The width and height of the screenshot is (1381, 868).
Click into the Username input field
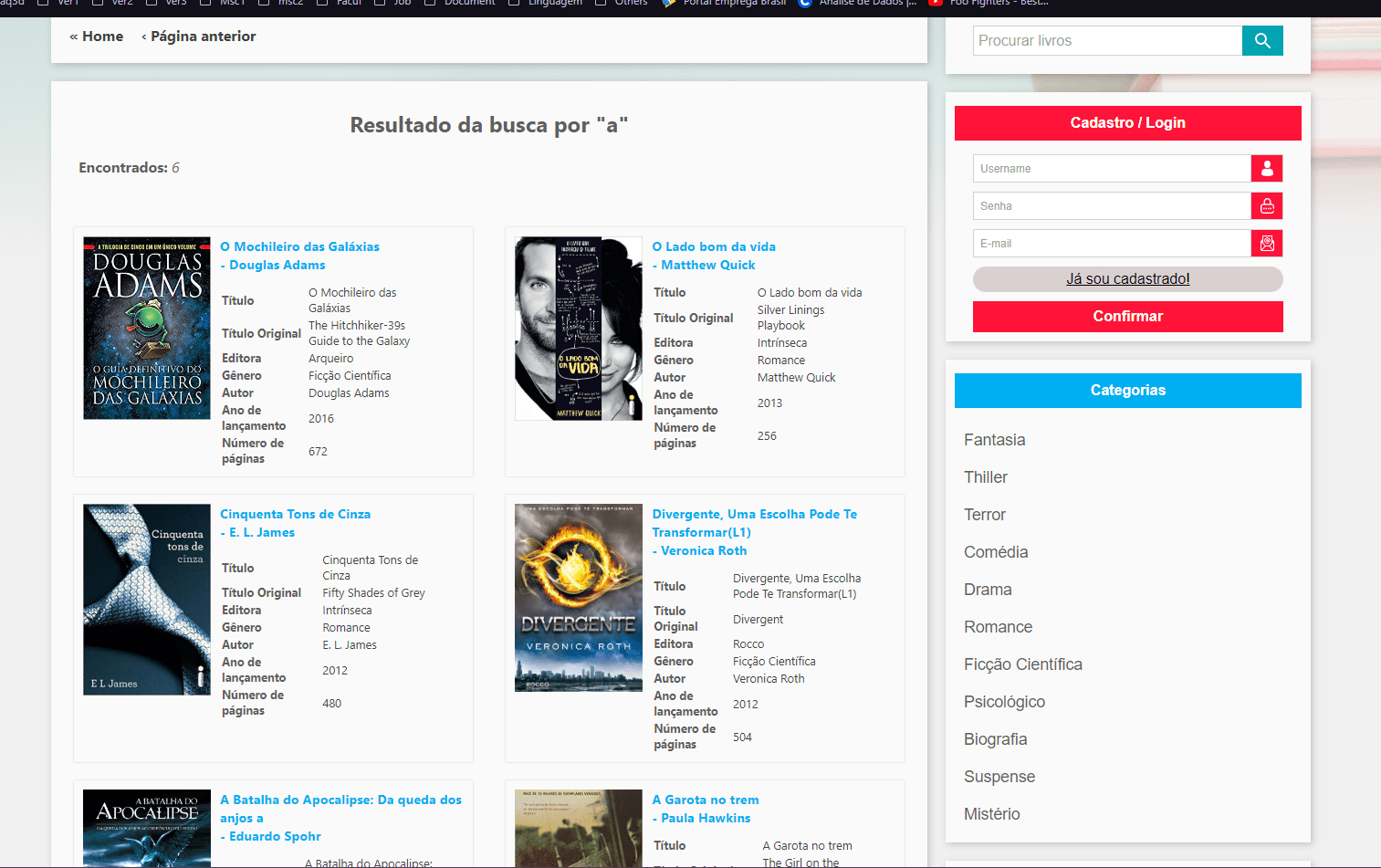pyautogui.click(x=1111, y=169)
